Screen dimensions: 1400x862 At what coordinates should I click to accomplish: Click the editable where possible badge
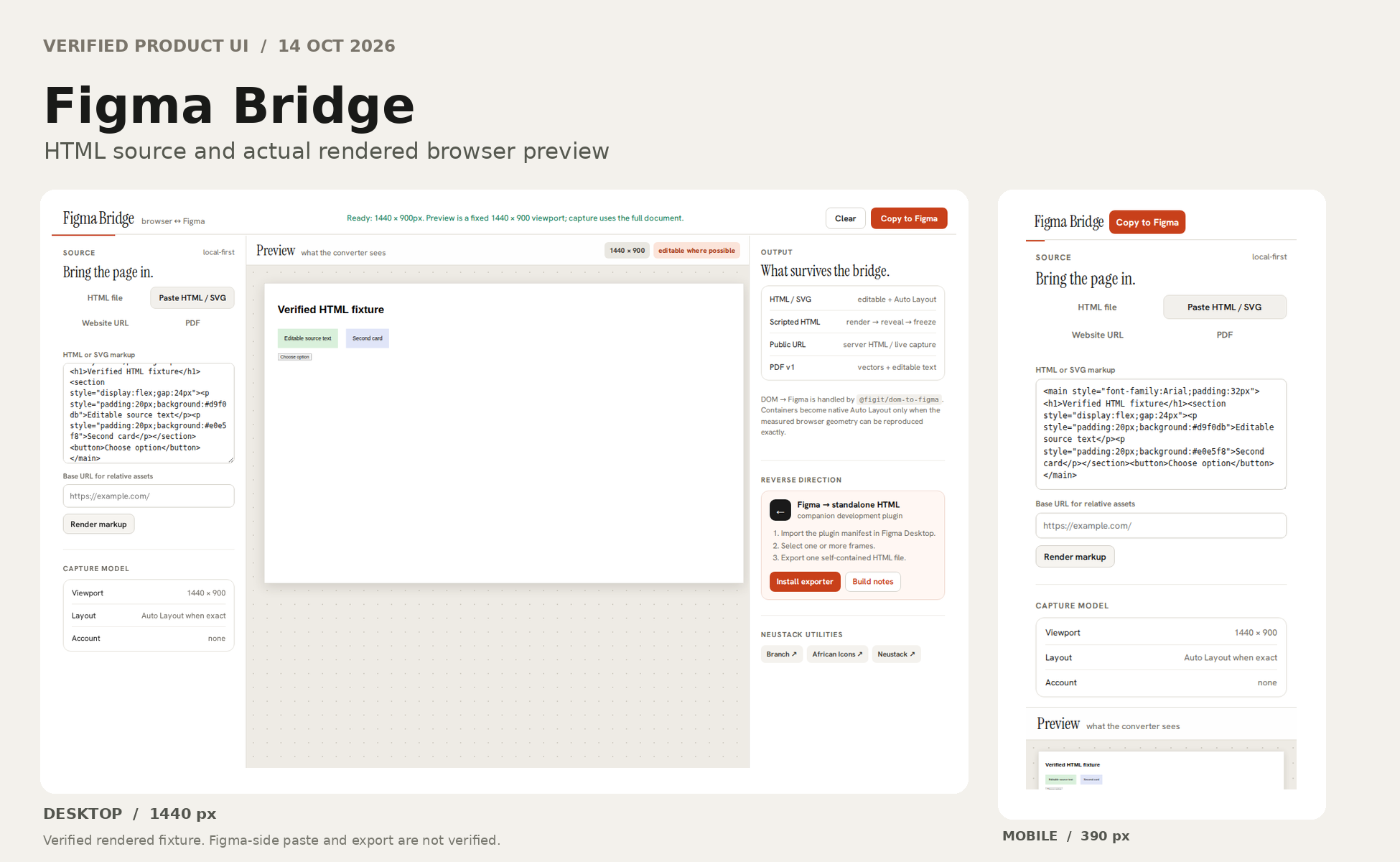tap(696, 251)
